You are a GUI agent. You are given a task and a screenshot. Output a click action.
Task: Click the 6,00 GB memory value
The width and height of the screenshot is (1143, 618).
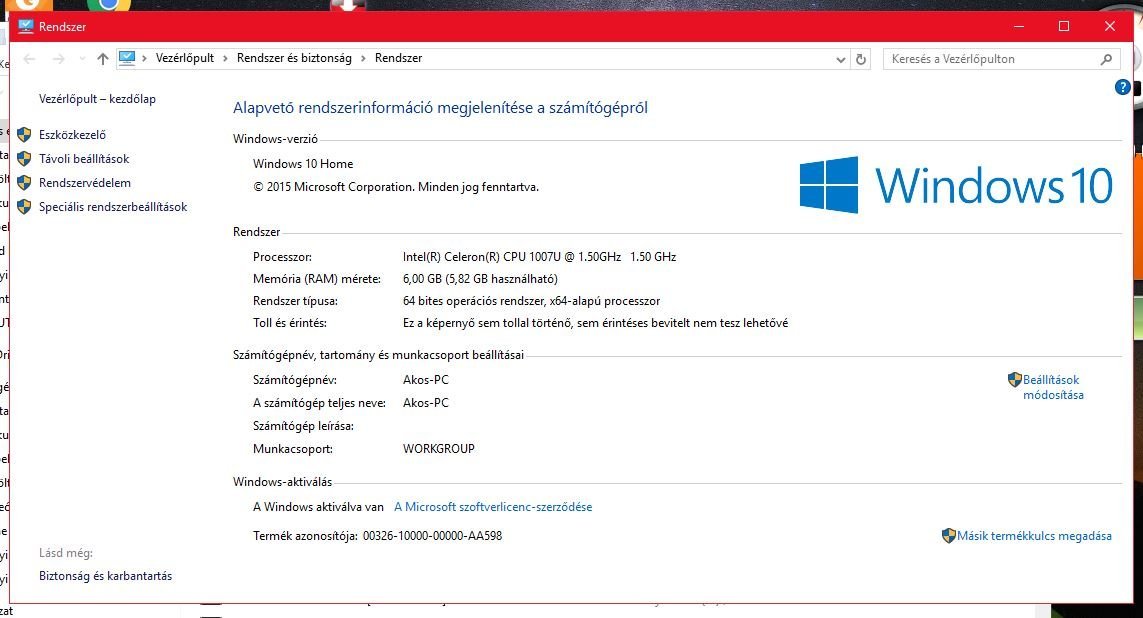tap(480, 279)
